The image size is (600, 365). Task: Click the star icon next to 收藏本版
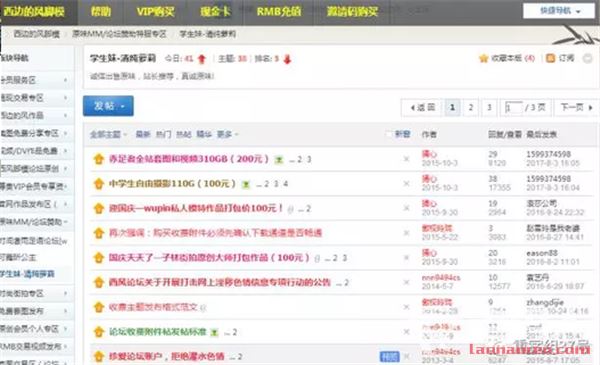tap(484, 58)
